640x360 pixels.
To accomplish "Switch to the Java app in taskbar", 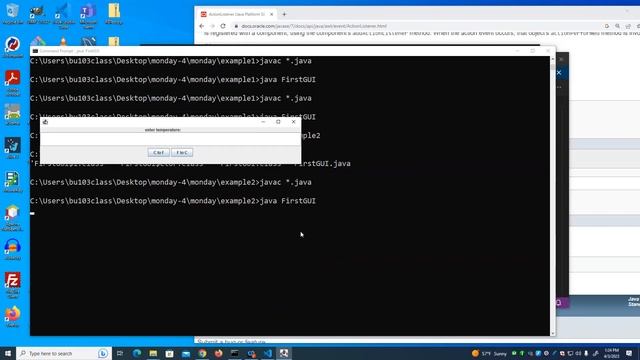I will [284, 353].
